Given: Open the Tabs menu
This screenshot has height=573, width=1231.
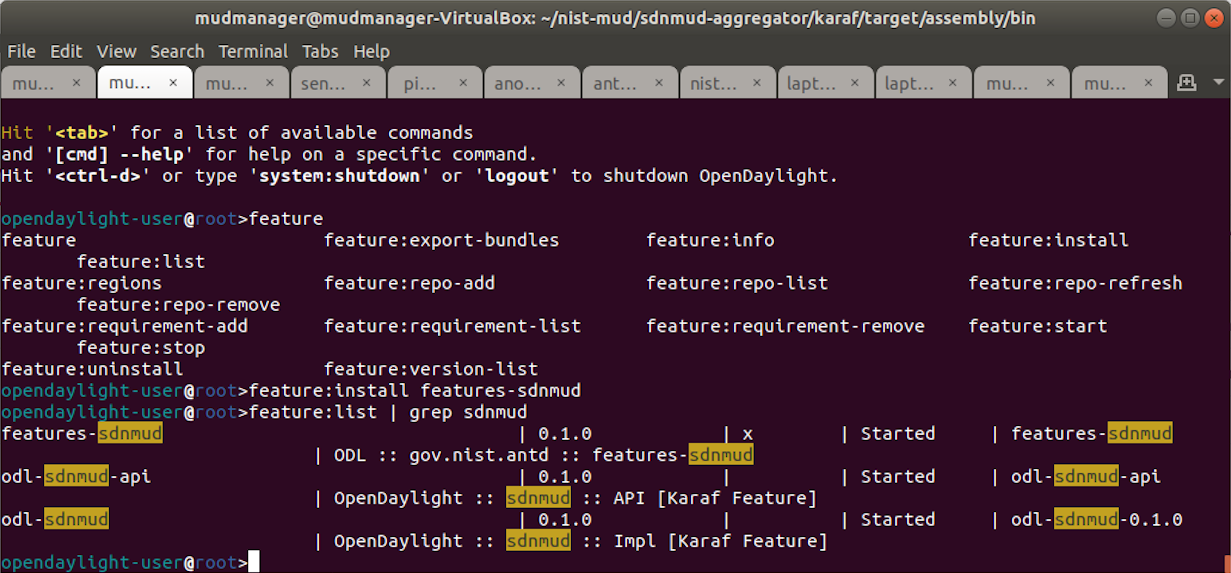Looking at the screenshot, I should pyautogui.click(x=320, y=51).
